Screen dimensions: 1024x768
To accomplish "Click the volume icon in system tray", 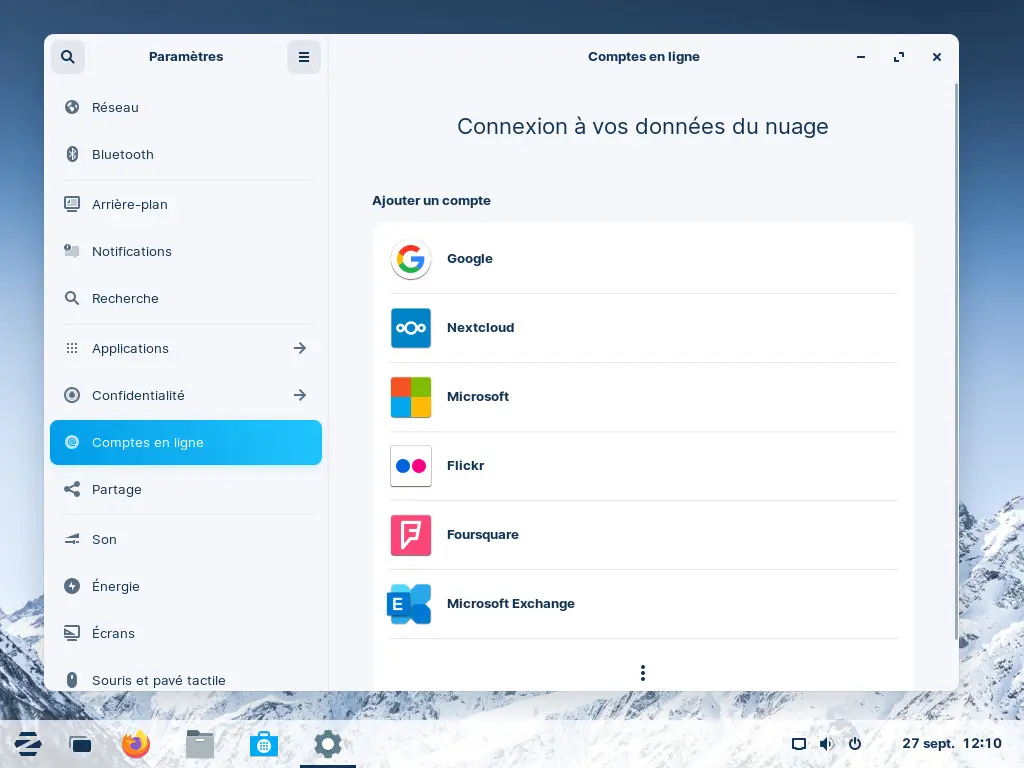I will point(826,744).
